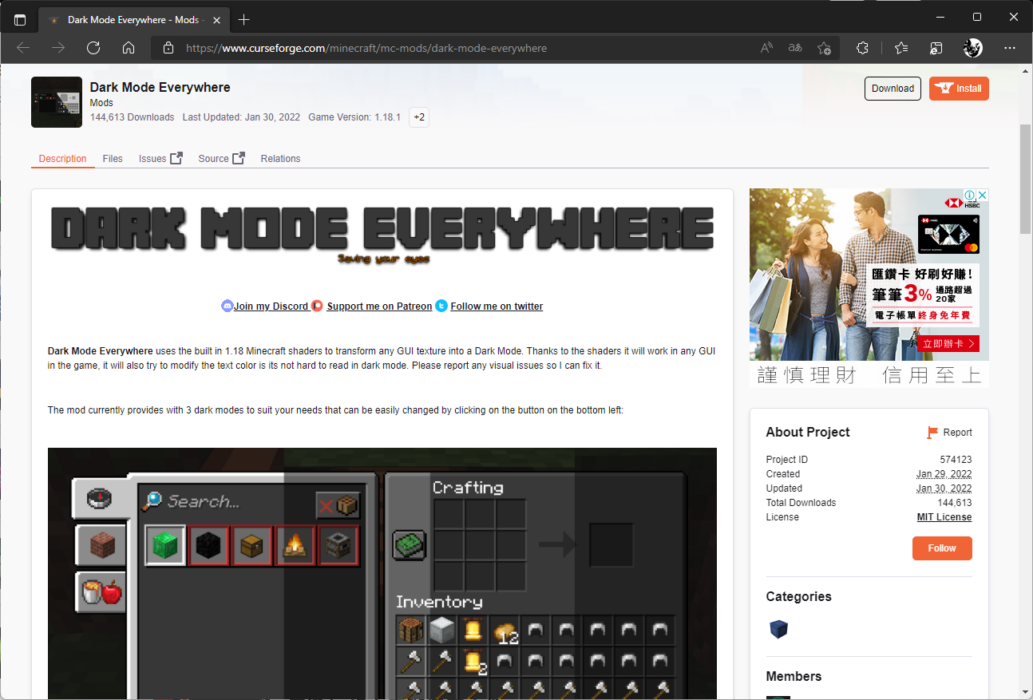This screenshot has width=1033, height=700.
Task: Go back to the previous page
Action: [x=23, y=48]
